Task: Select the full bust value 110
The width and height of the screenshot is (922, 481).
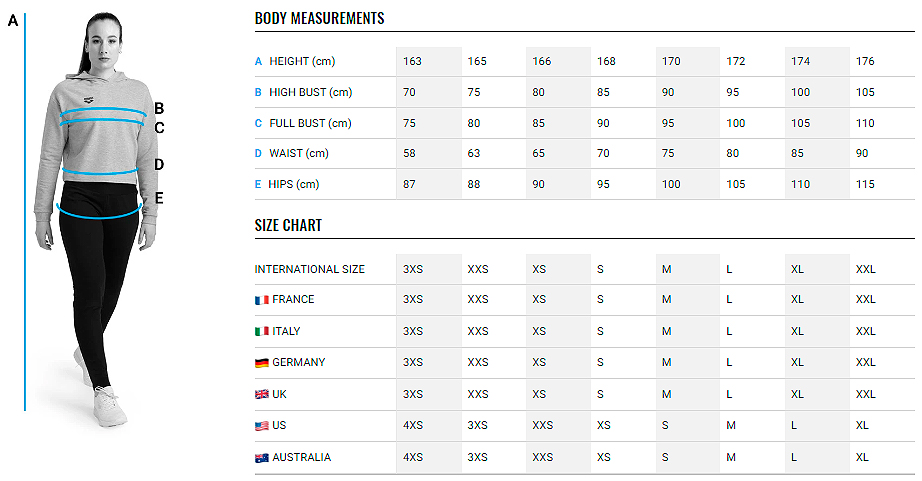Action: tap(865, 123)
